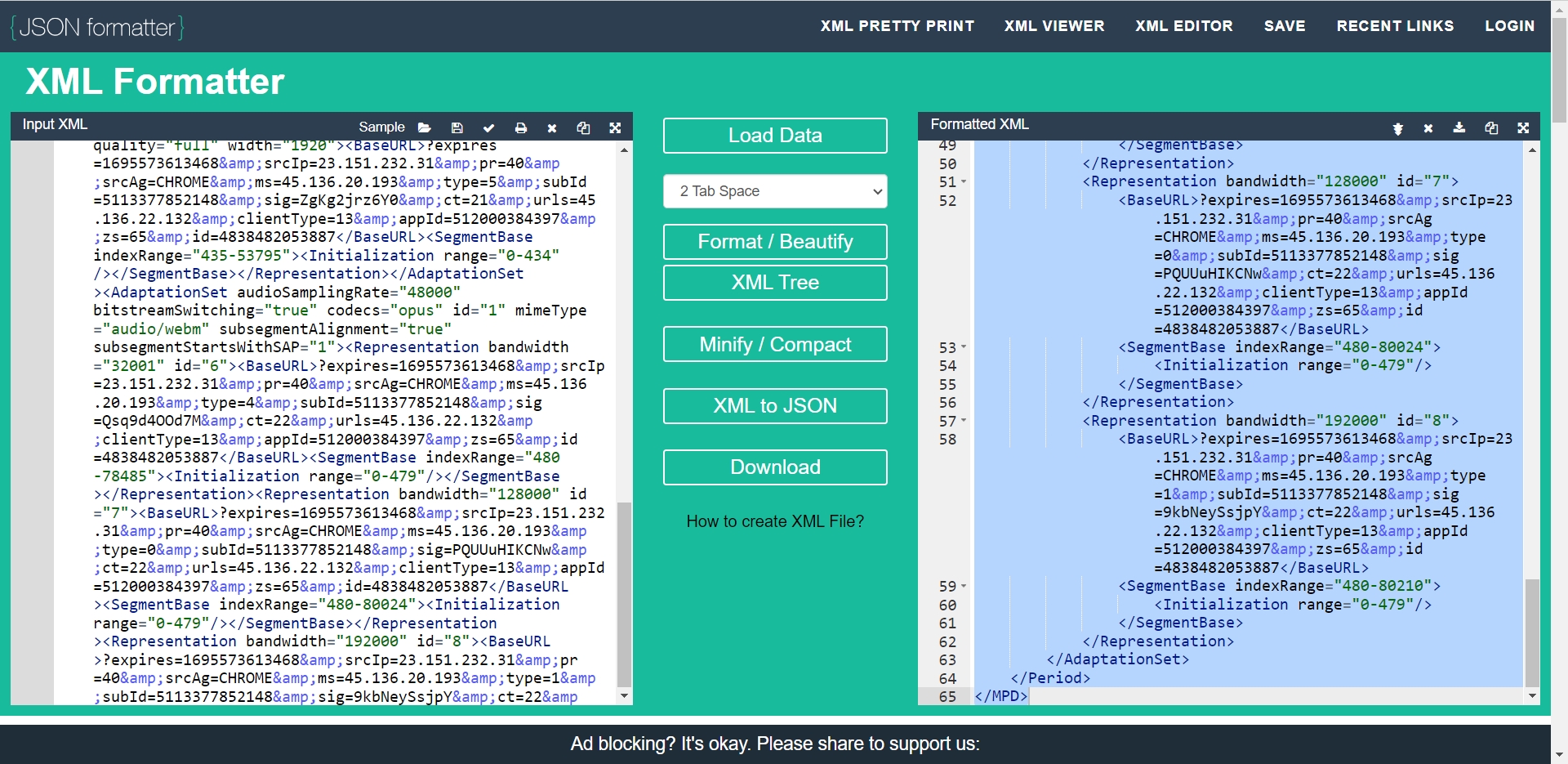This screenshot has width=1568, height=764.
Task: Click the Formatted XML vertical scrollbar thumb
Action: pos(1532,632)
